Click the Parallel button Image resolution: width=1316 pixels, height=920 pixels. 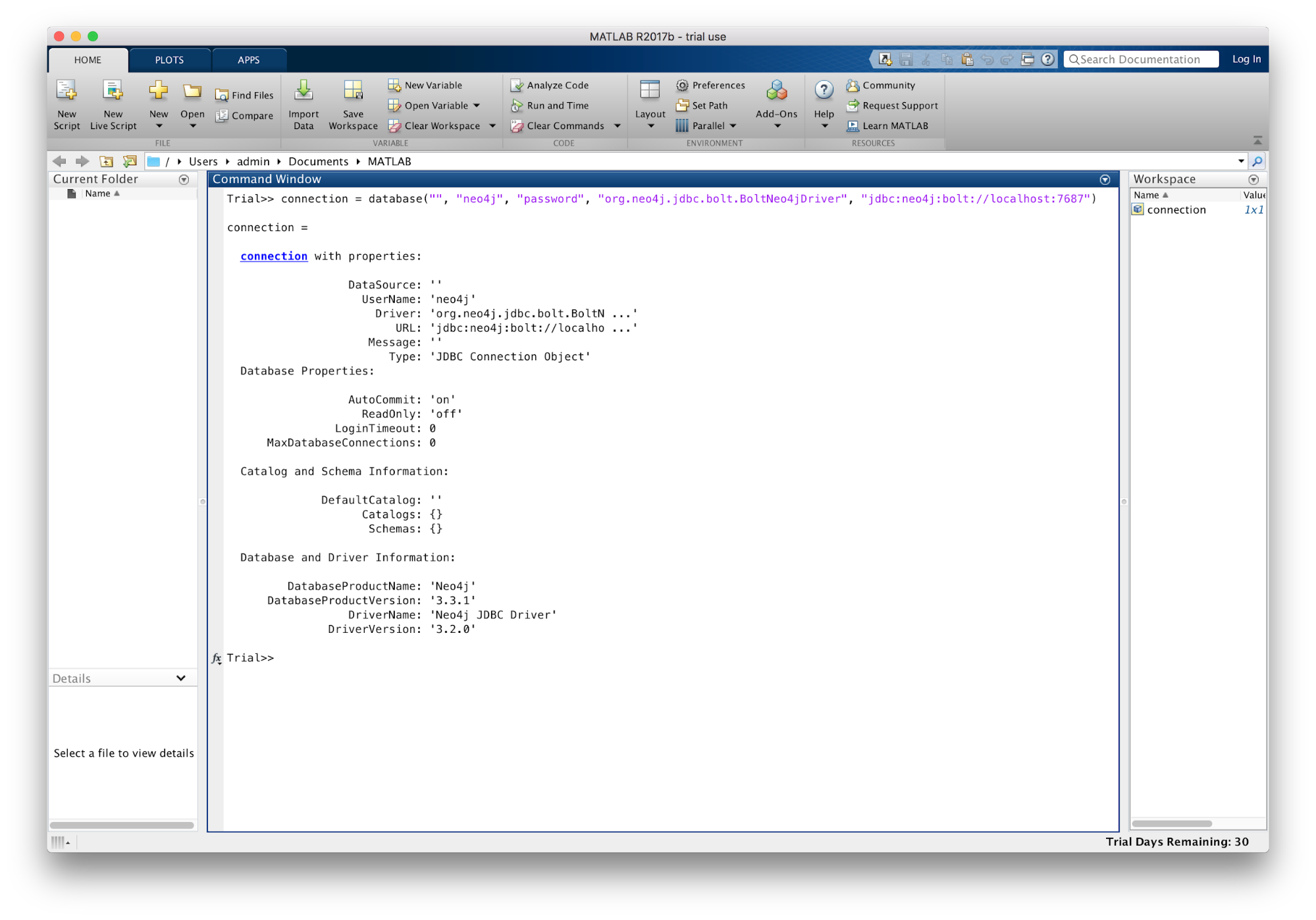[700, 126]
